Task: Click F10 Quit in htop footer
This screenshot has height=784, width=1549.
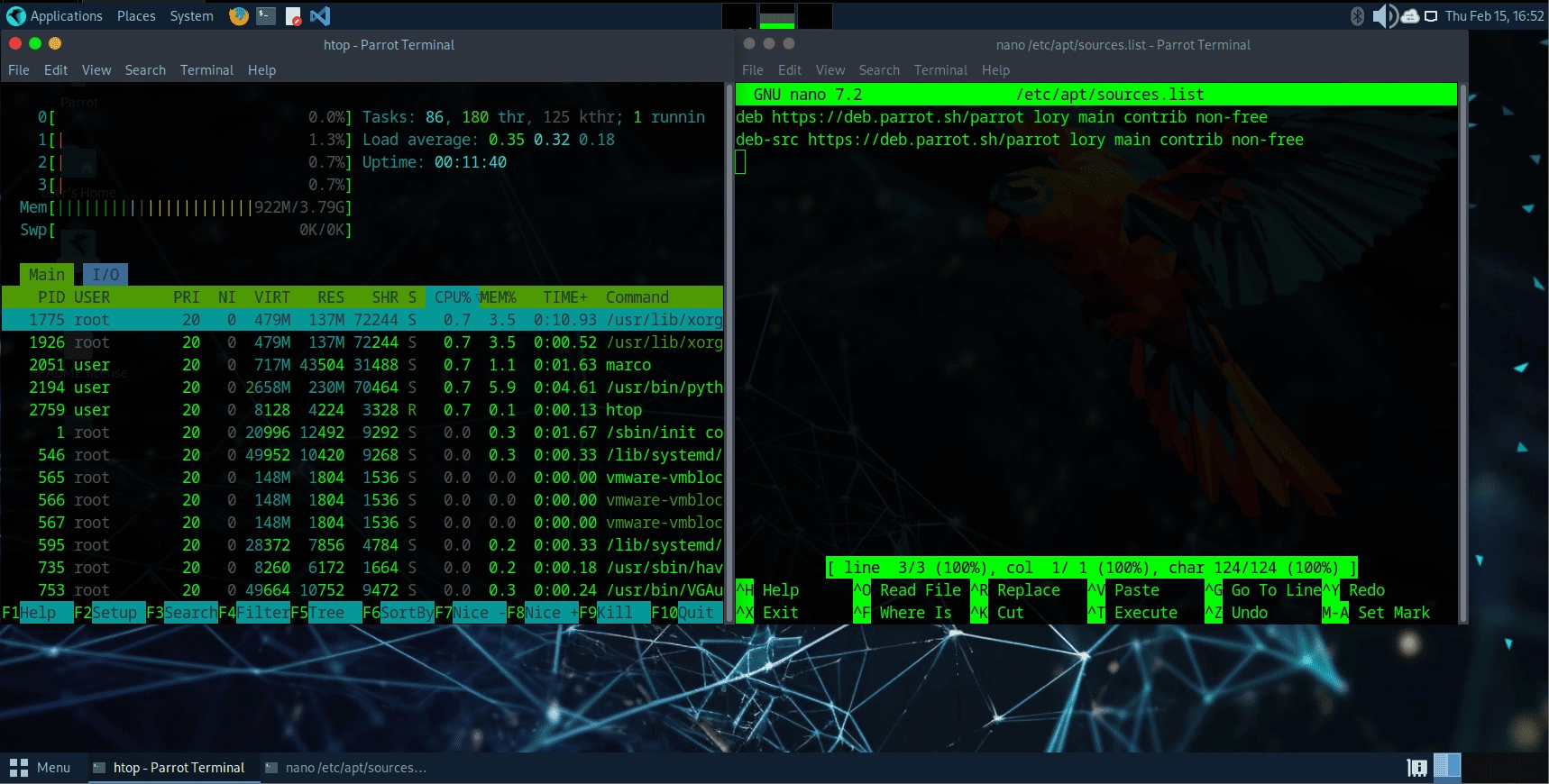Action: click(x=687, y=613)
